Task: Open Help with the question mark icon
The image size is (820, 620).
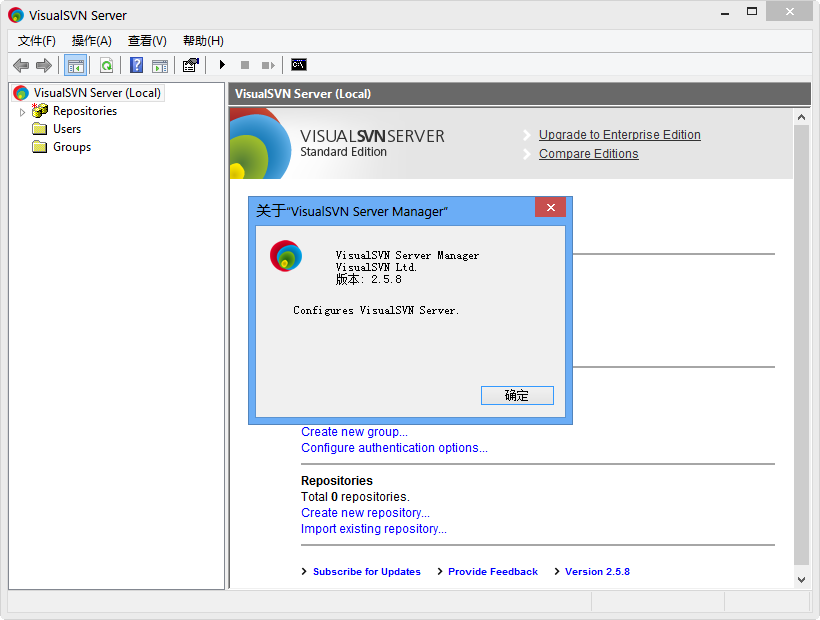Action: point(136,65)
